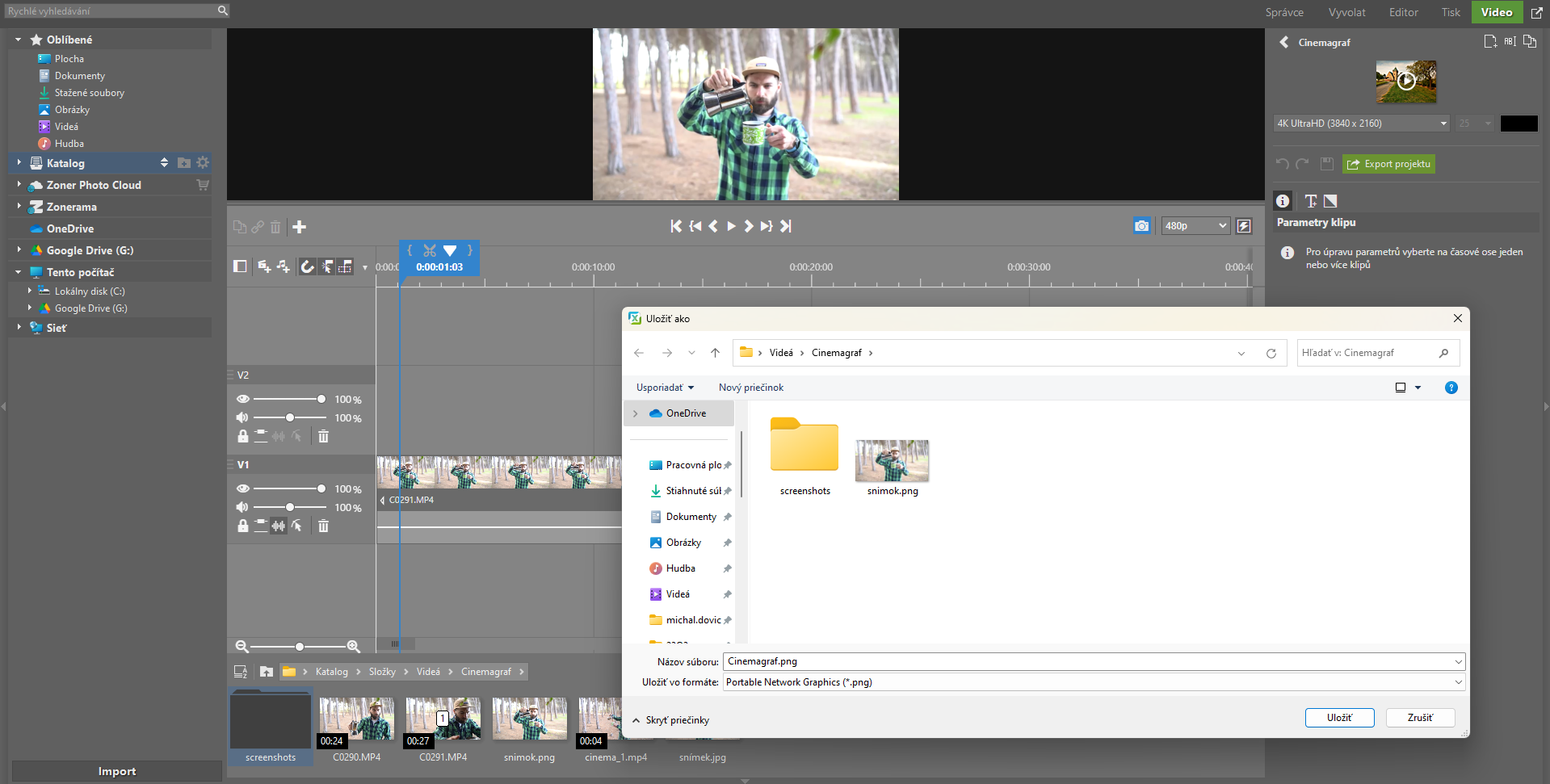
Task: Open the Portable Network Graphics format dropdown
Action: (x=1094, y=682)
